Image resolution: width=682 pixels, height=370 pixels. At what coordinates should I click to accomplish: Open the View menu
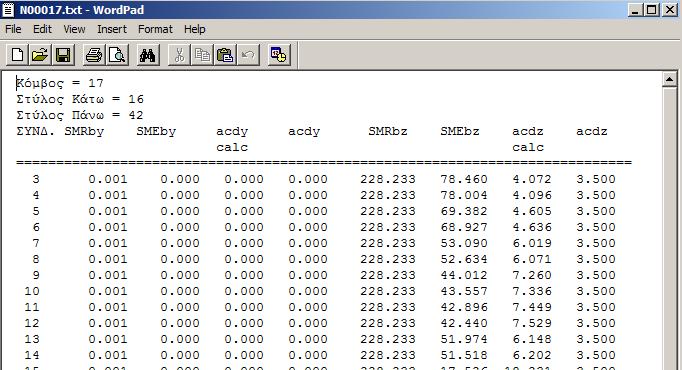74,29
